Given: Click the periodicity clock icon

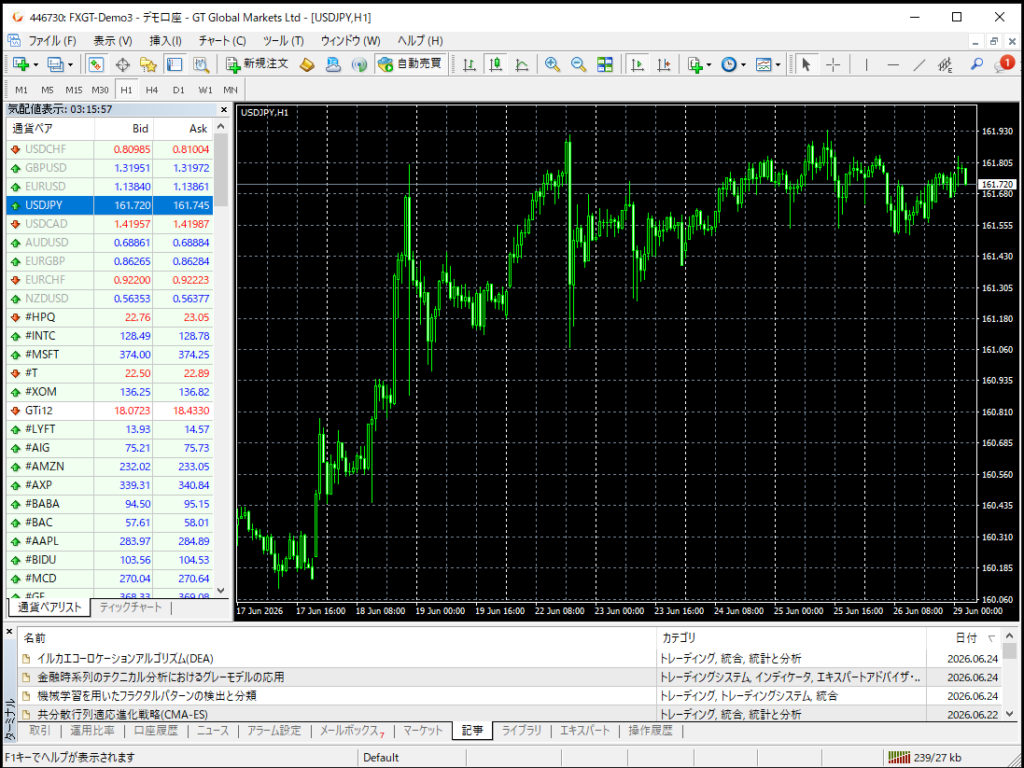Looking at the screenshot, I should (729, 64).
